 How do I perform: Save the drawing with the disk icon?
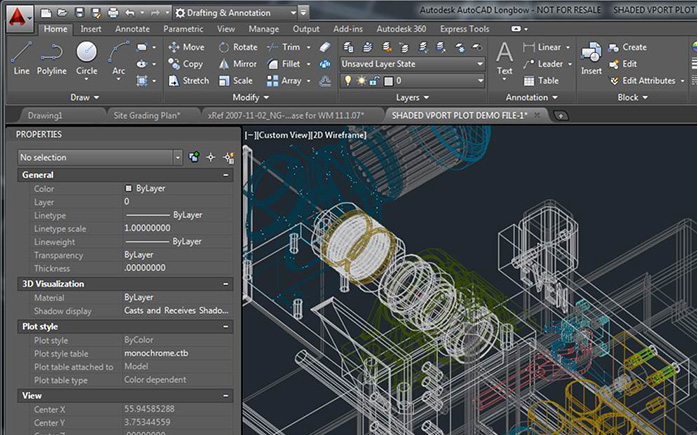pyautogui.click(x=79, y=12)
